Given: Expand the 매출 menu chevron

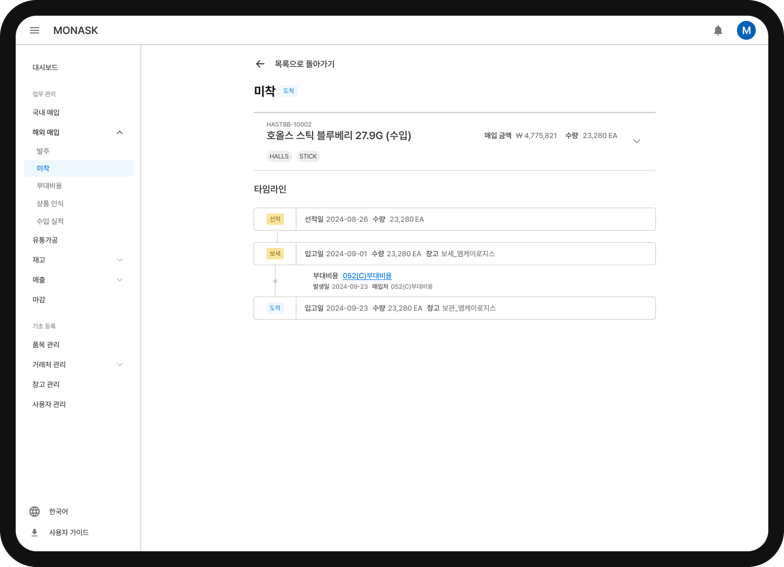Looking at the screenshot, I should pos(120,280).
